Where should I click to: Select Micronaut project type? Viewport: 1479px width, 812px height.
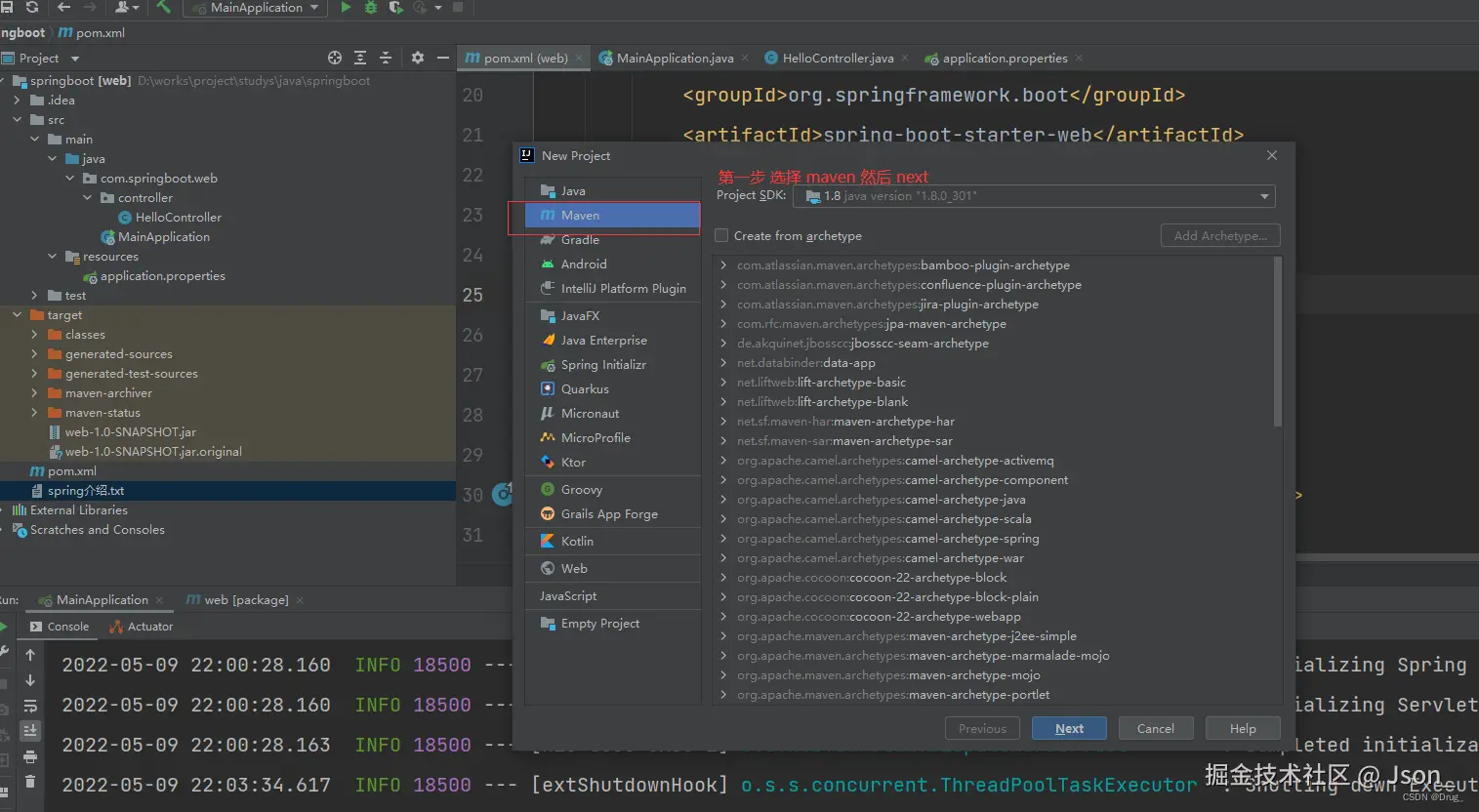coord(613,413)
